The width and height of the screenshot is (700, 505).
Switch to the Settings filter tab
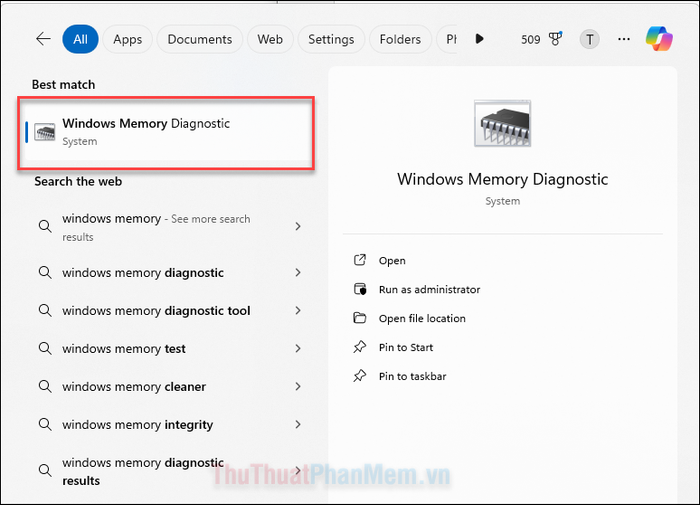(331, 39)
